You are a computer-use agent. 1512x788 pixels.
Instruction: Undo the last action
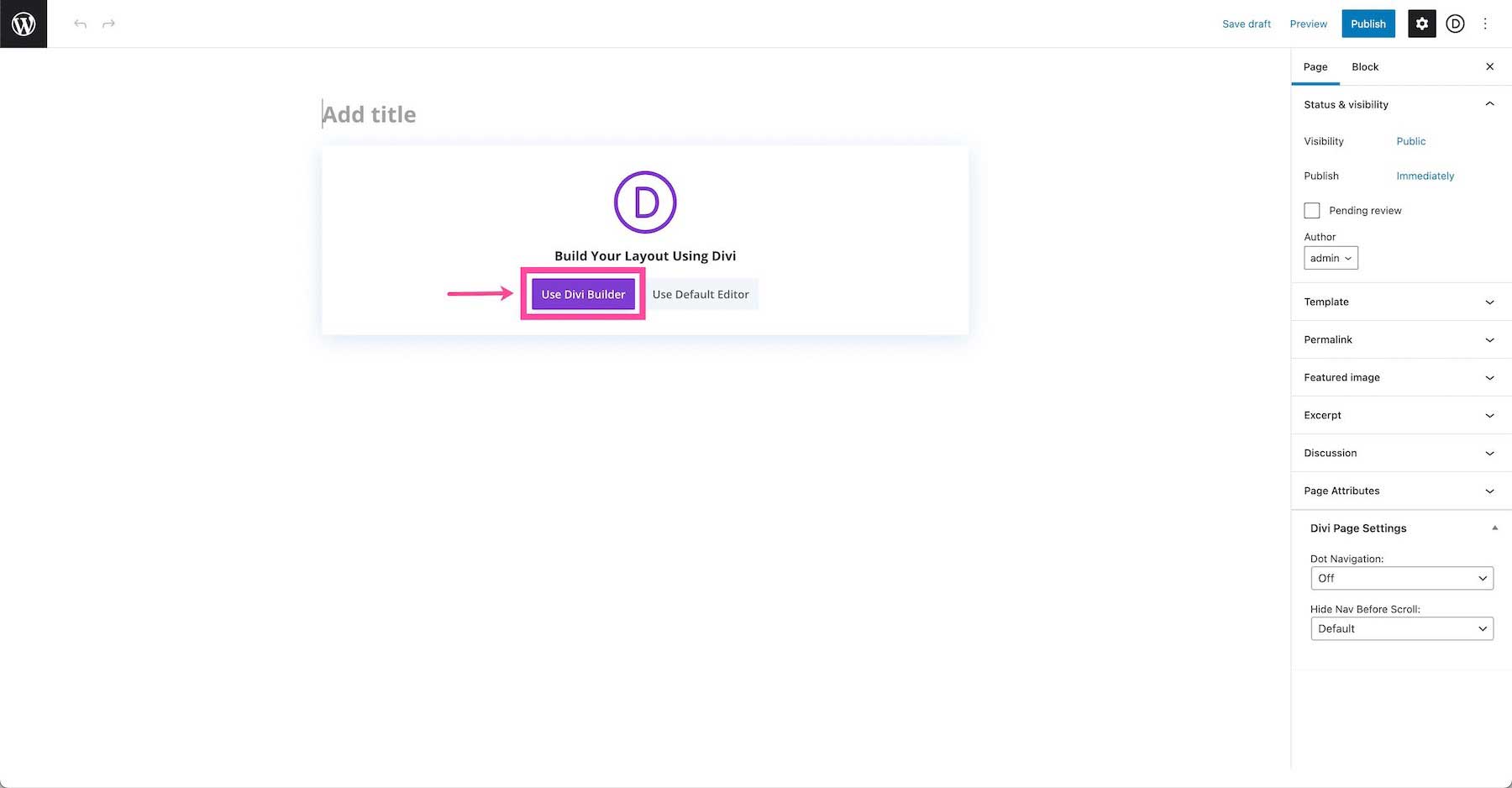(x=80, y=24)
